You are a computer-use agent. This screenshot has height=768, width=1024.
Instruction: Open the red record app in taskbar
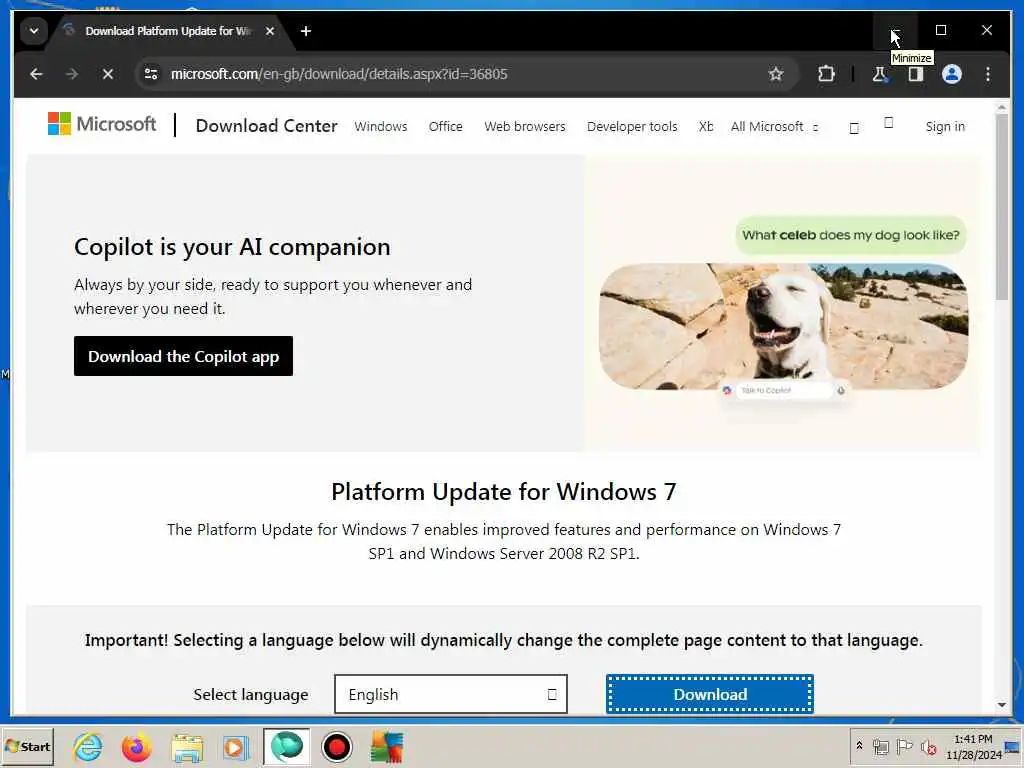click(x=337, y=746)
